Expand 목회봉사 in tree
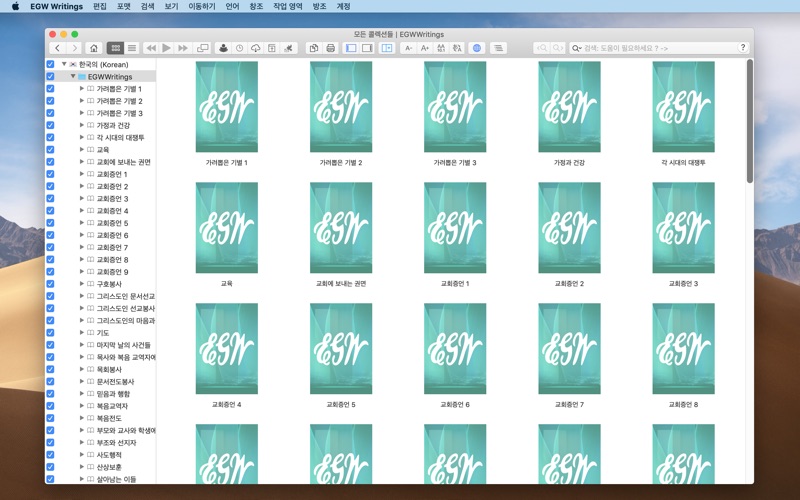Viewport: 800px width, 500px height. [x=82, y=369]
